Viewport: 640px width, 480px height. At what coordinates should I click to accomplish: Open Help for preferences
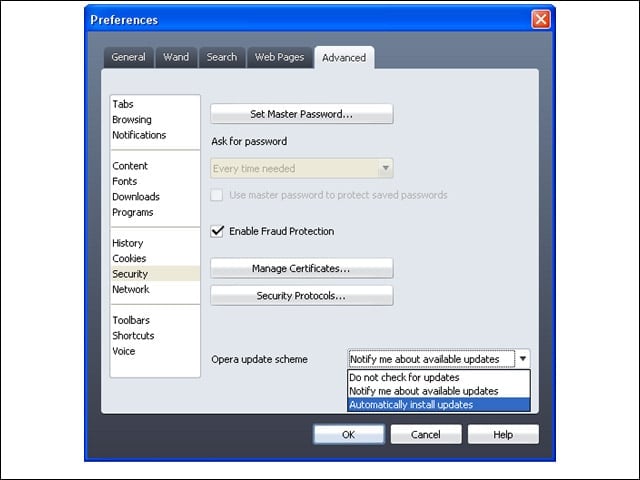point(503,434)
